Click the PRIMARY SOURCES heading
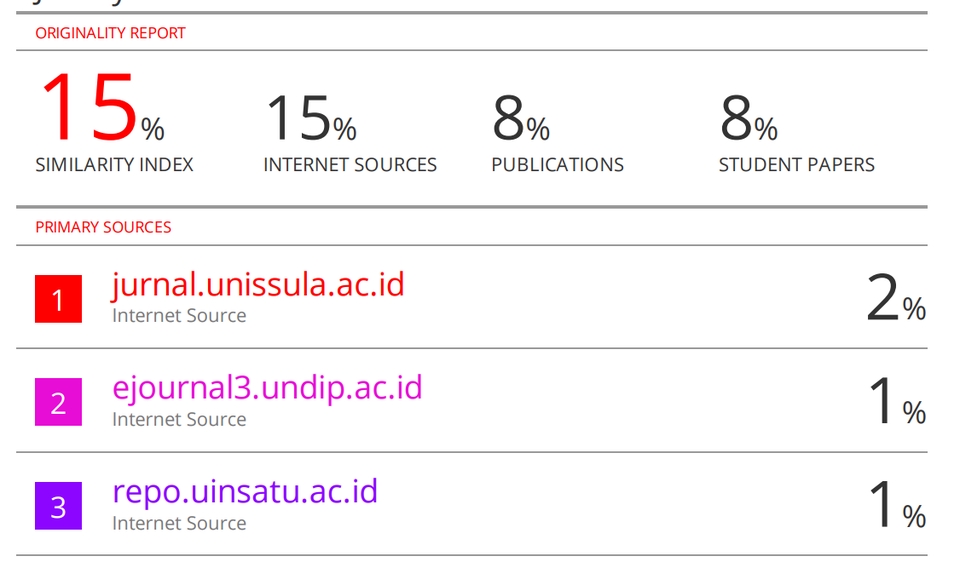The width and height of the screenshot is (960, 562). tap(103, 227)
